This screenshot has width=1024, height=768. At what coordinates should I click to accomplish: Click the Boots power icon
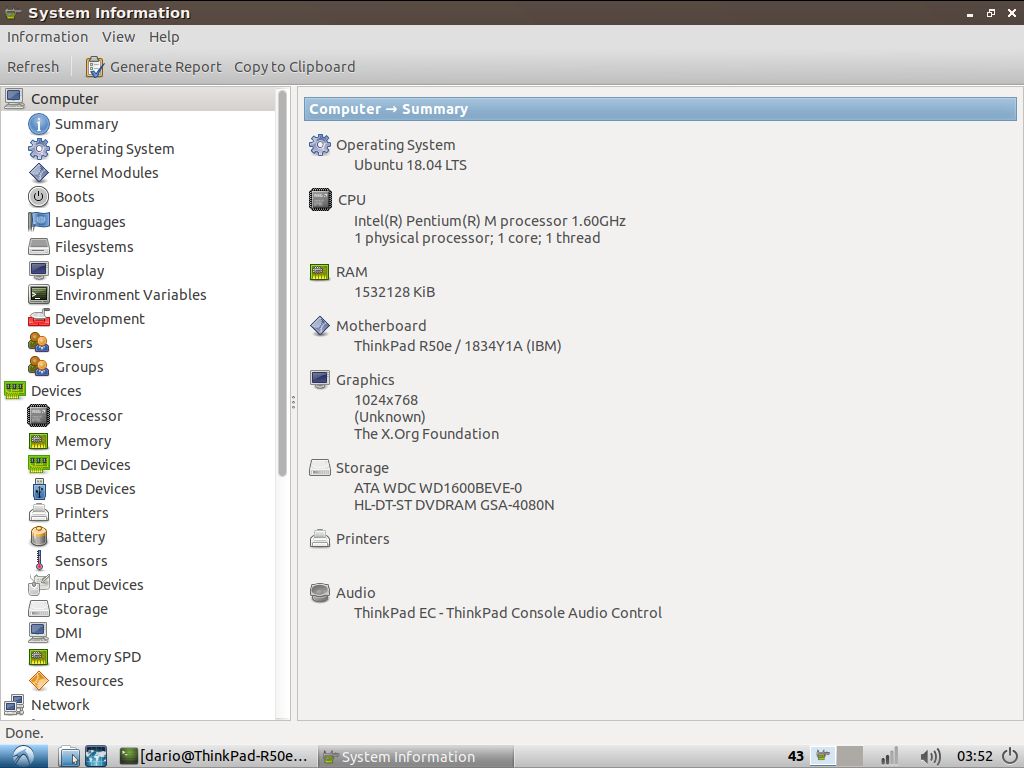(x=39, y=197)
